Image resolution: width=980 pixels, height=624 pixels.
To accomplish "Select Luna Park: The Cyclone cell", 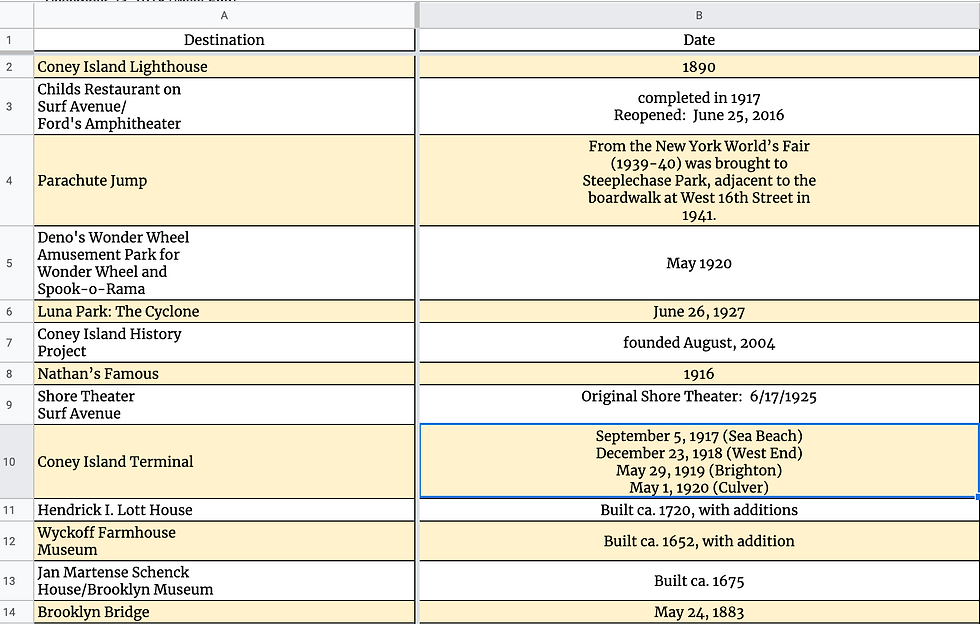I will coord(224,311).
